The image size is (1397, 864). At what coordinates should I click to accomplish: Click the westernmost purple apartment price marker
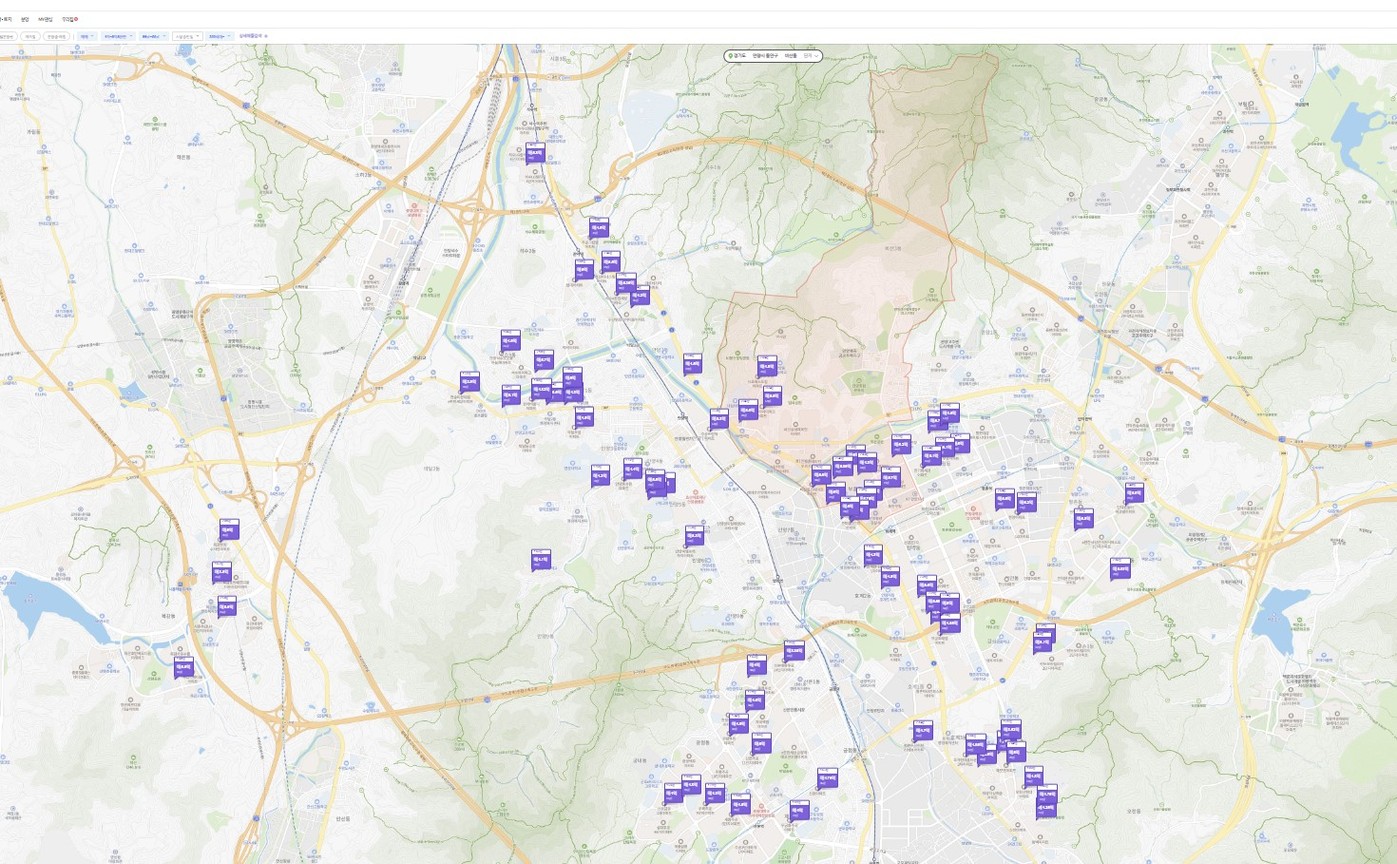pos(184,666)
